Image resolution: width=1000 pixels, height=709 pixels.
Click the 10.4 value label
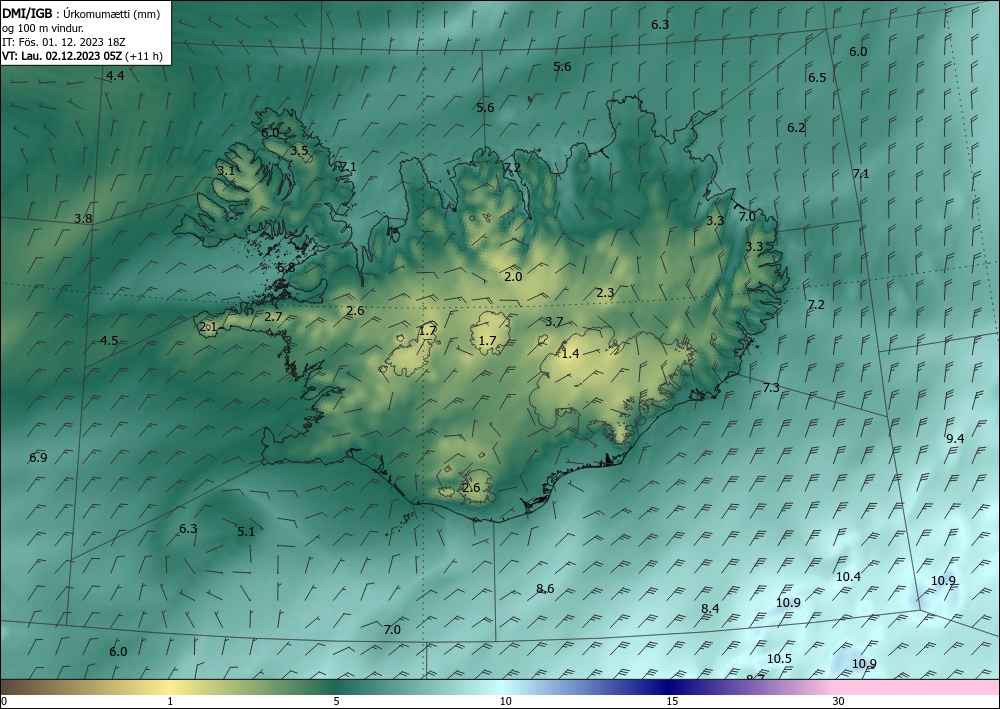pyautogui.click(x=848, y=576)
